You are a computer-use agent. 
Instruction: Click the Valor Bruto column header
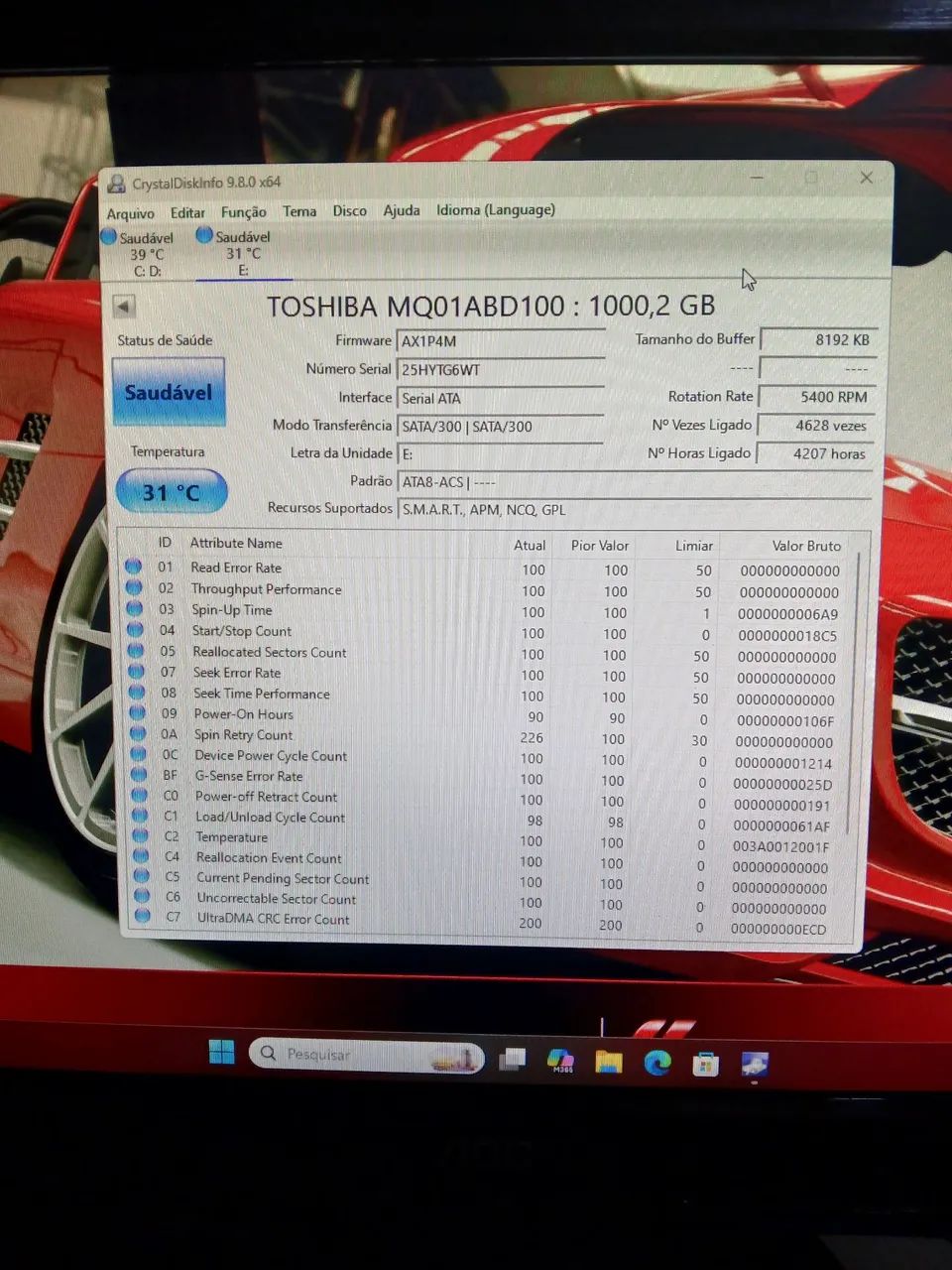(x=806, y=546)
